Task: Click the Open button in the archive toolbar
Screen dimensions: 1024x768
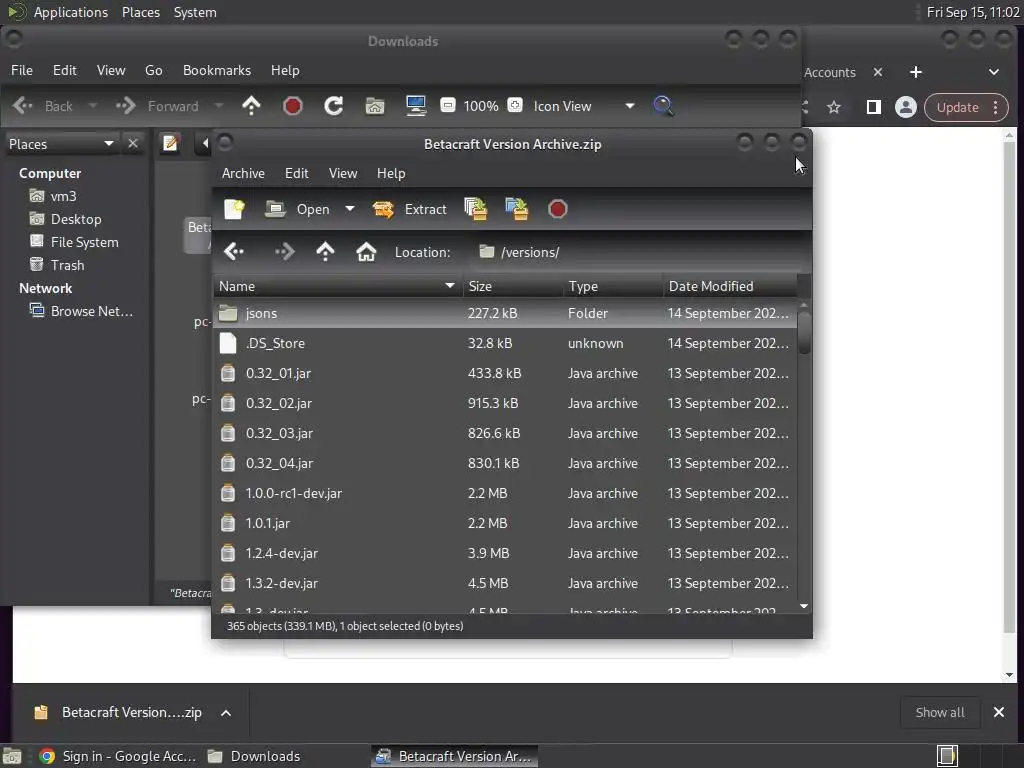Action: (x=298, y=209)
